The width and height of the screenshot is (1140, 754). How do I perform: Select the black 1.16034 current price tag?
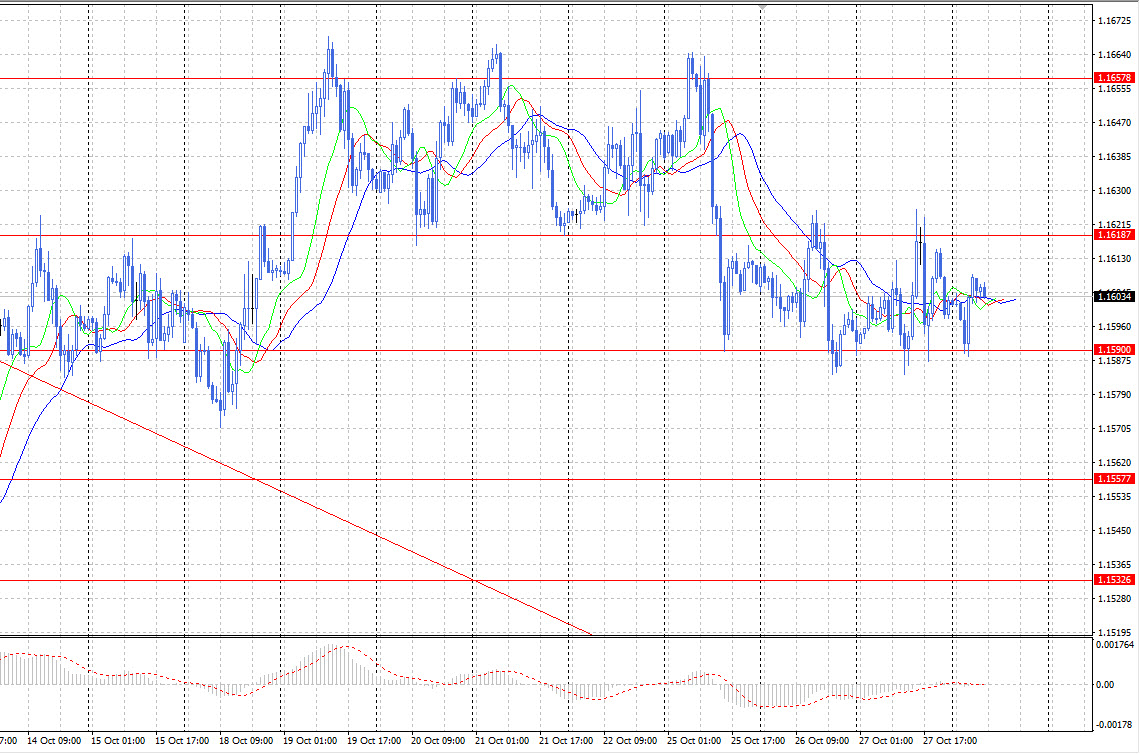[x=1114, y=296]
